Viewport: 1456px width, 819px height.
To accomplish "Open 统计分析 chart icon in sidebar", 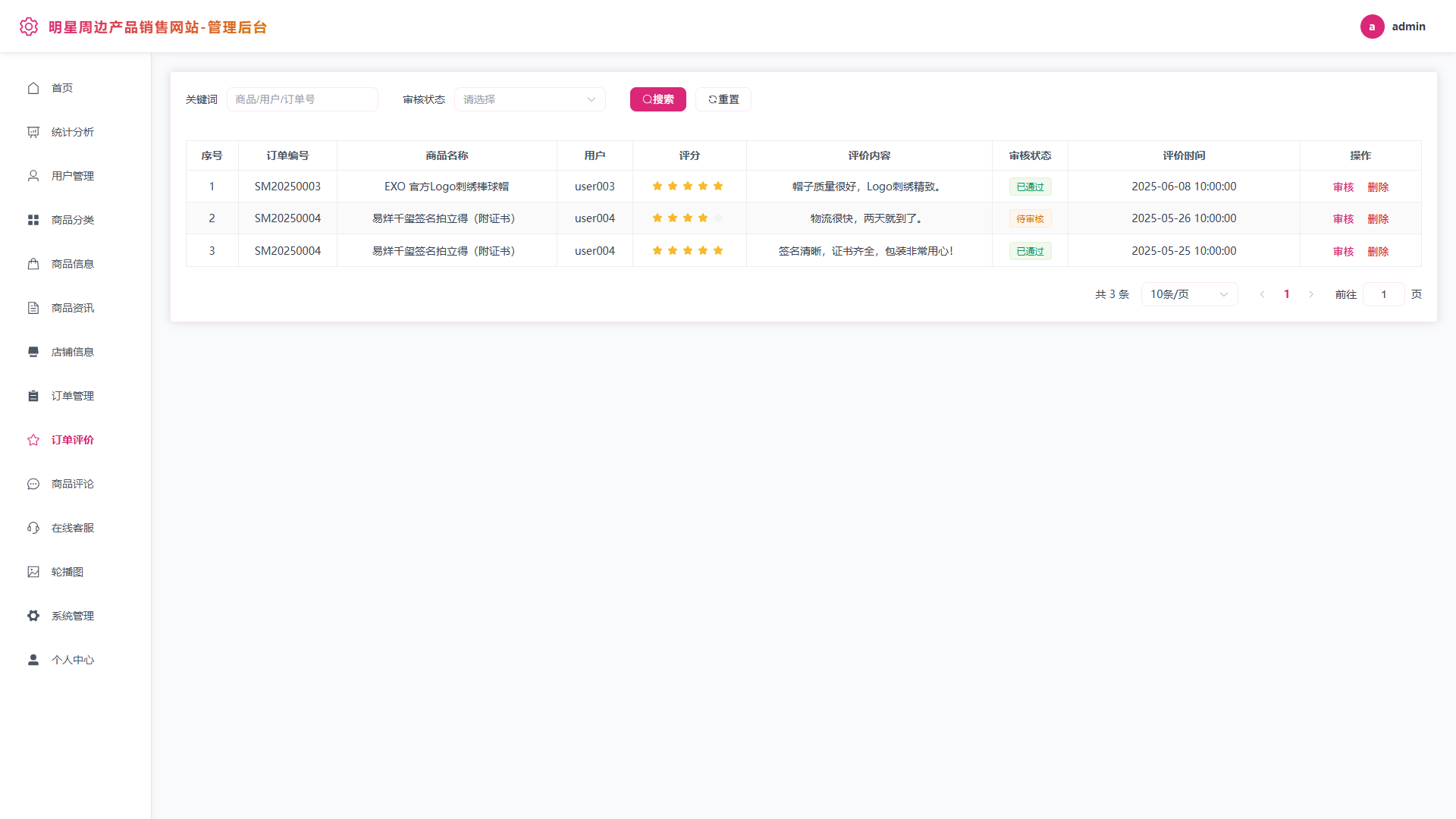I will click(33, 132).
